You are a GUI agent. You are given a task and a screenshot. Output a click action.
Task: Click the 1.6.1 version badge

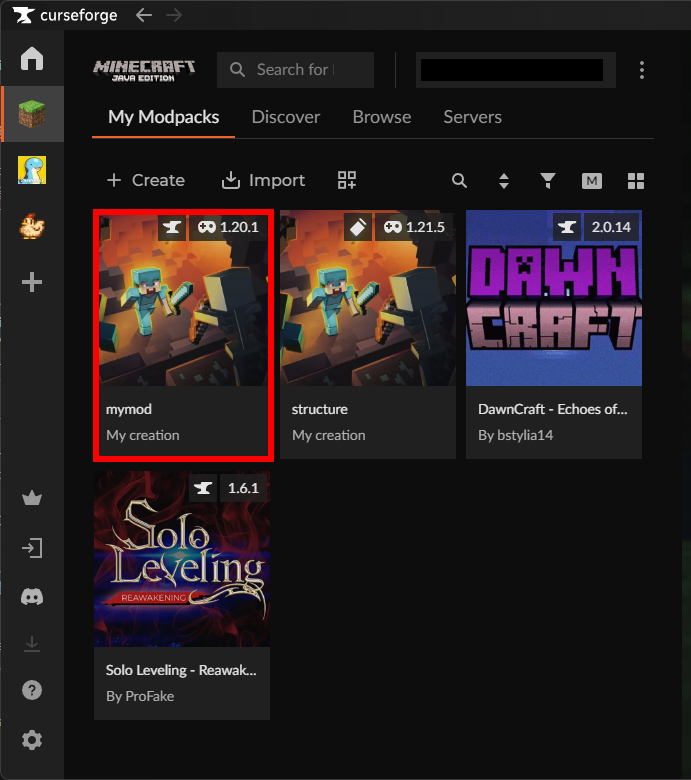[243, 488]
